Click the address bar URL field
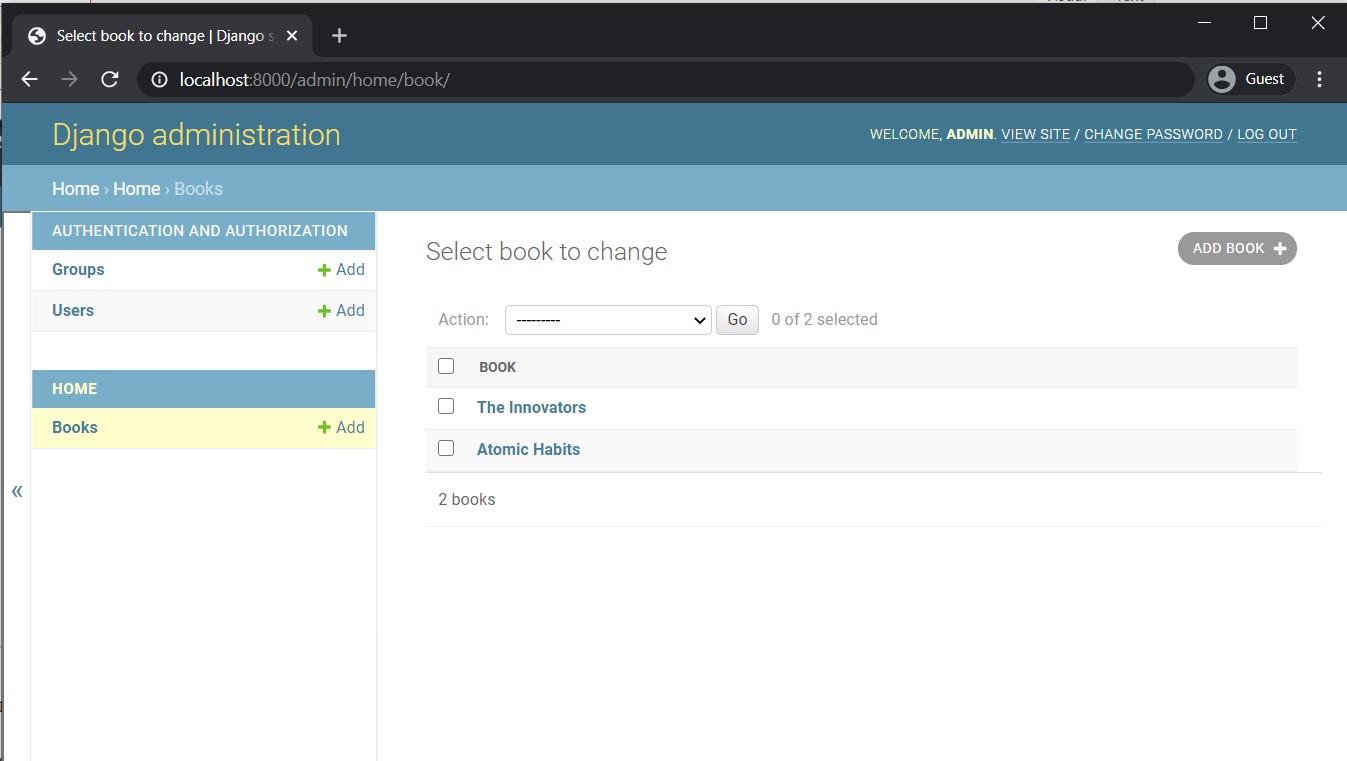The width and height of the screenshot is (1347, 761). pos(660,80)
